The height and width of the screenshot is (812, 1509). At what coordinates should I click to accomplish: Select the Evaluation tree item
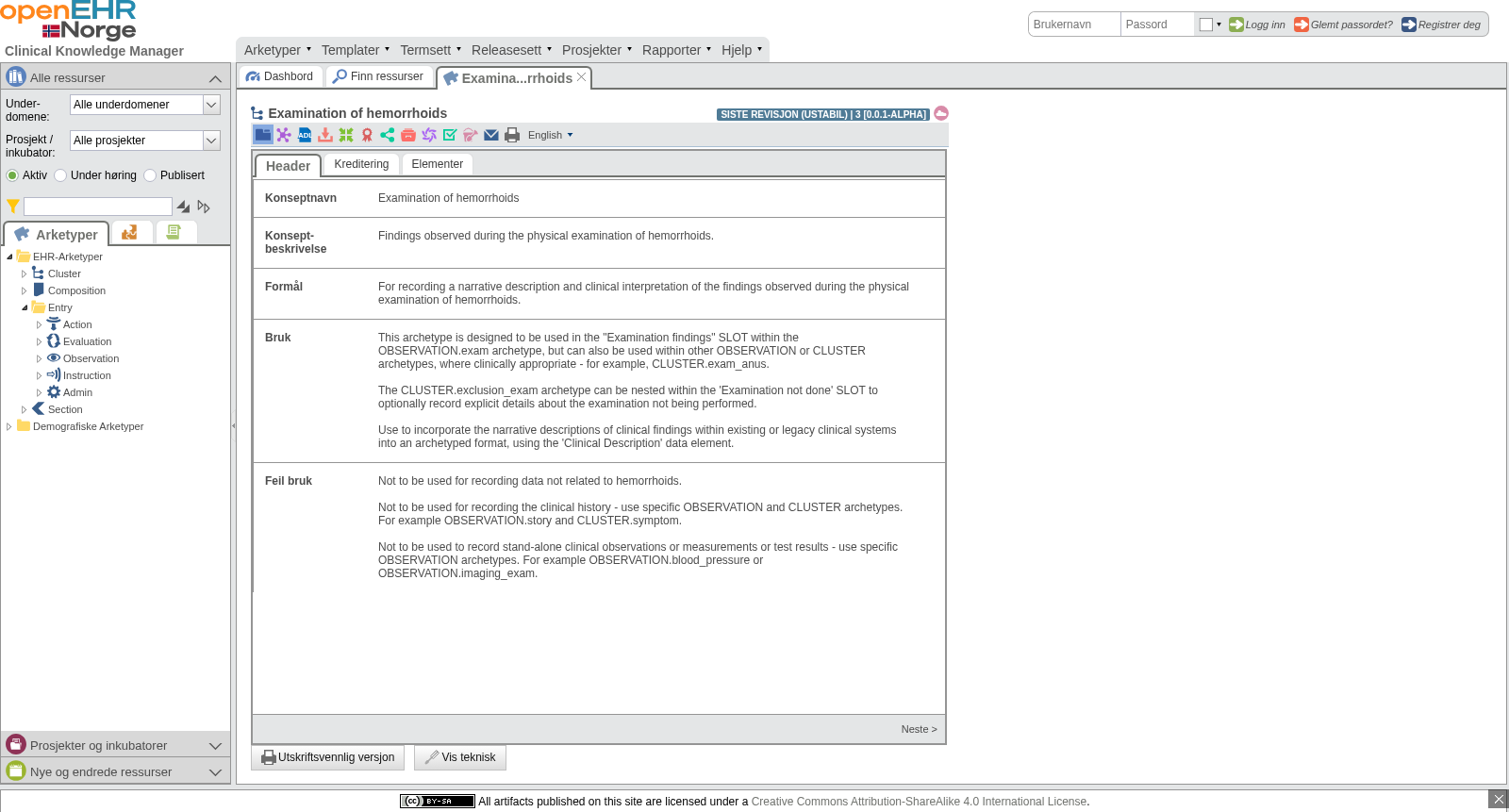pos(87,341)
